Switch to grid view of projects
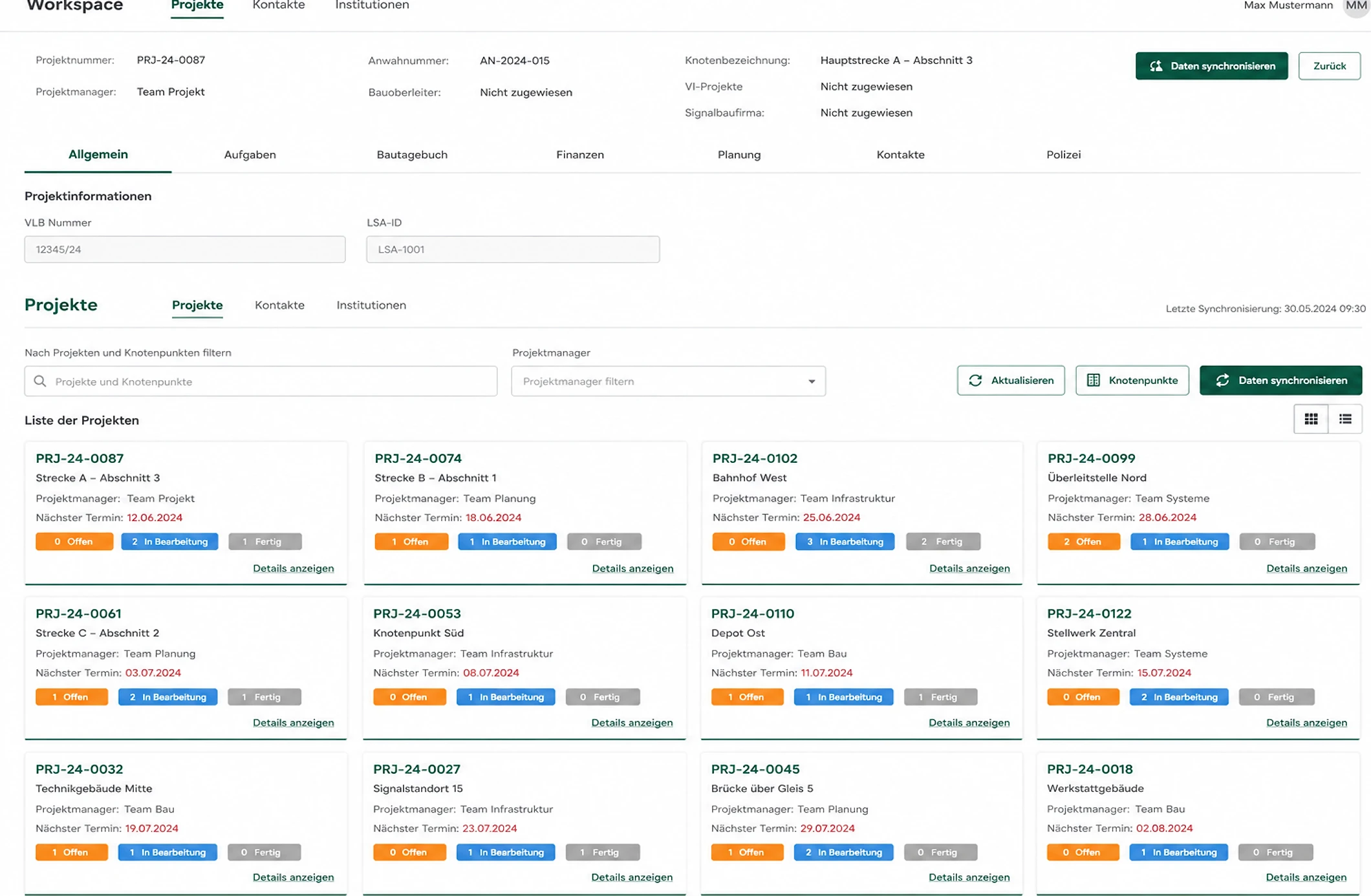The height and width of the screenshot is (896, 1371). tap(1311, 420)
